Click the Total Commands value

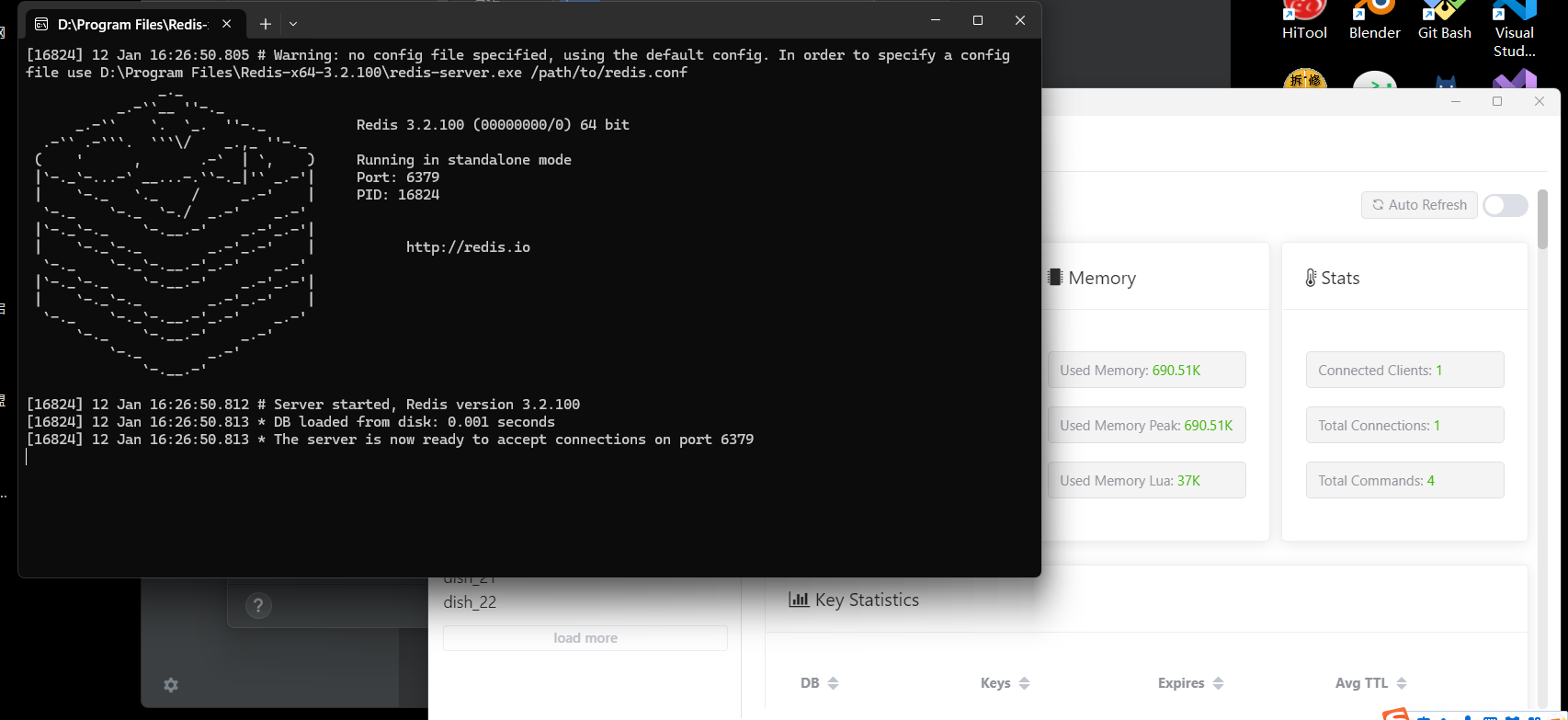(x=1430, y=481)
